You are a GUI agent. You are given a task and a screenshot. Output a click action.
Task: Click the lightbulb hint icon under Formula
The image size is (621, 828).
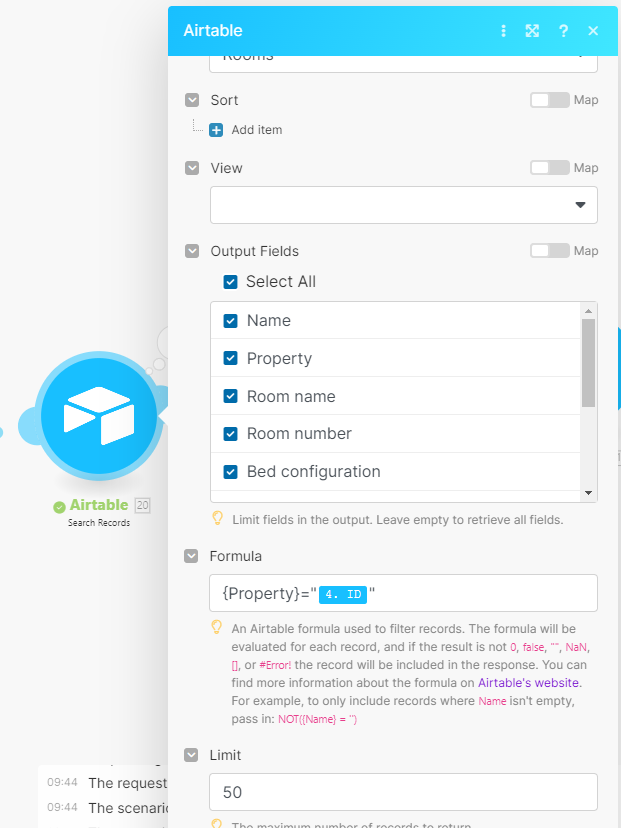coord(217,627)
